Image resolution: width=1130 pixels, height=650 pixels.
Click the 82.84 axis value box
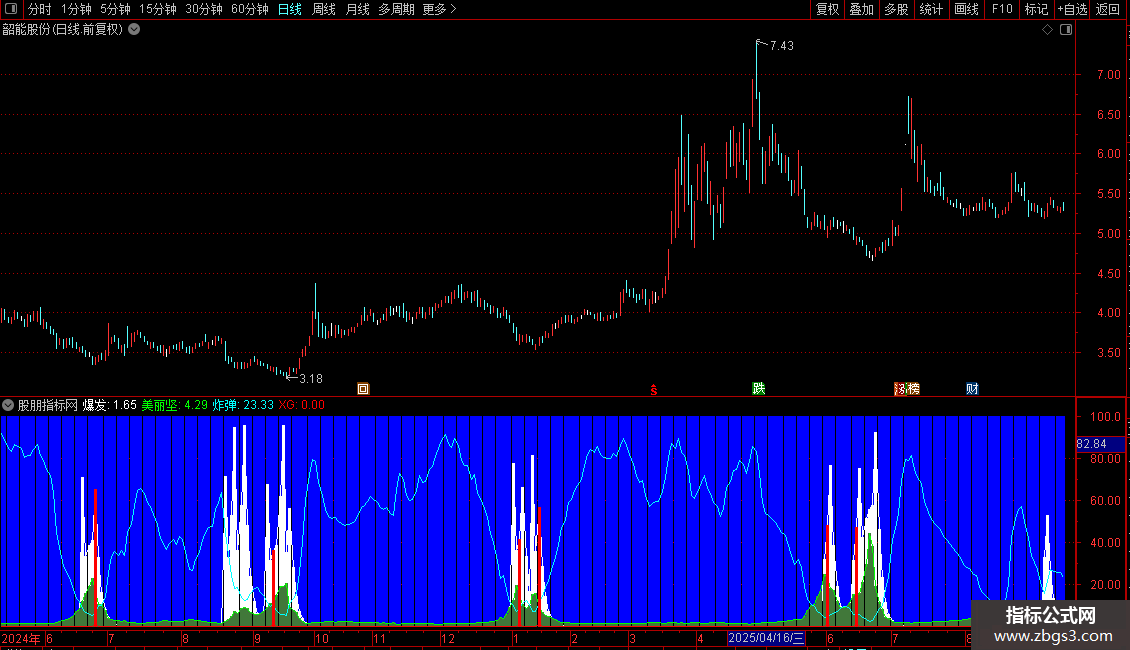coord(1100,444)
